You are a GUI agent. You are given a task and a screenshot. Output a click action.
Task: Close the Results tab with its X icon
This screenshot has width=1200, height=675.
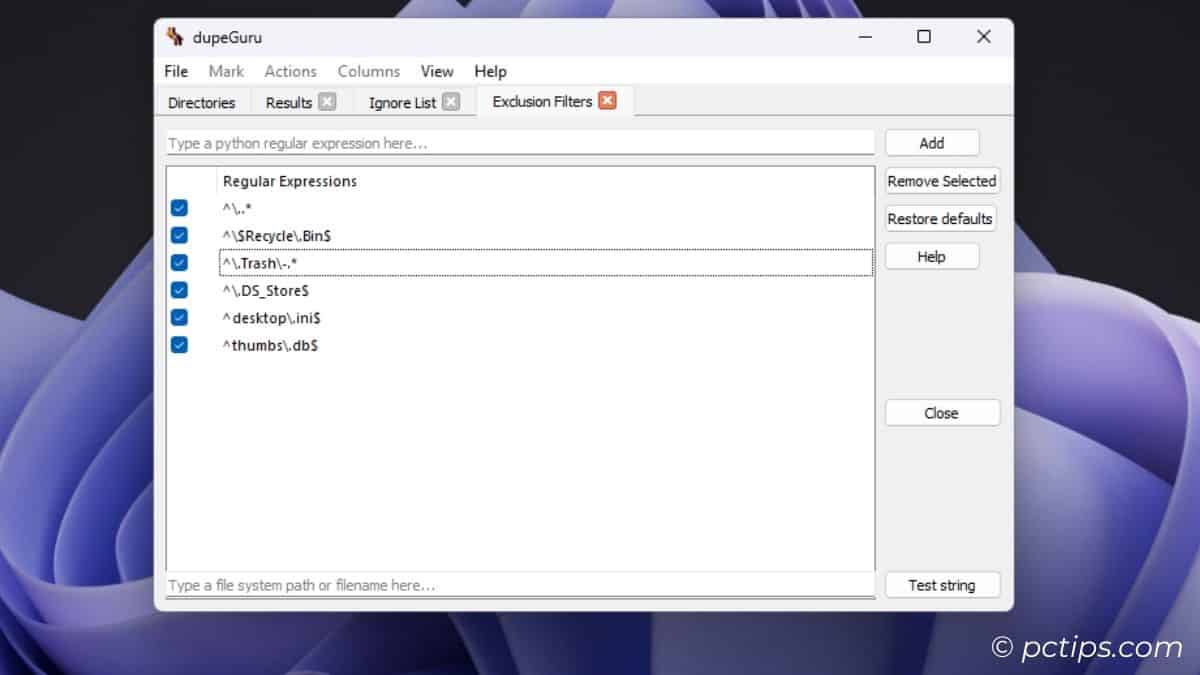[327, 102]
